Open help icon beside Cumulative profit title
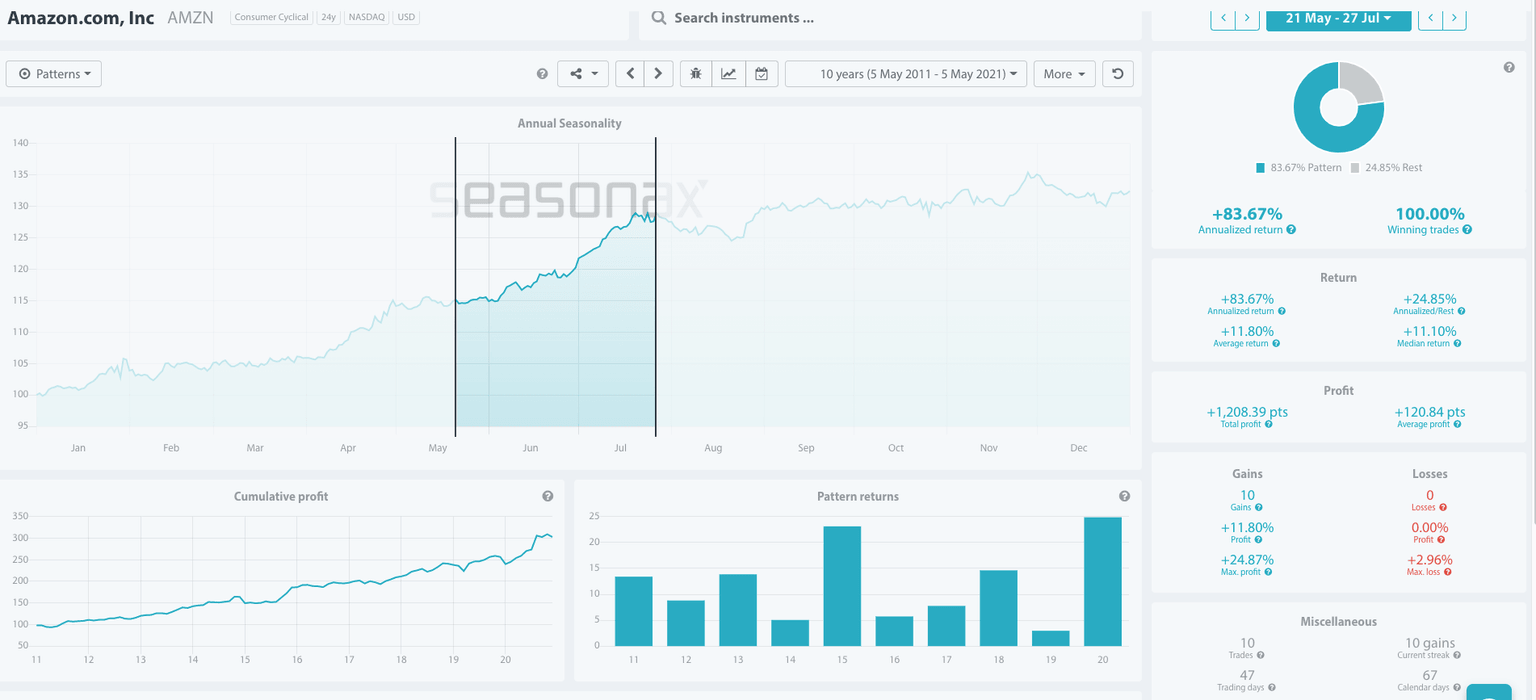The image size is (1536, 700). pos(548,496)
